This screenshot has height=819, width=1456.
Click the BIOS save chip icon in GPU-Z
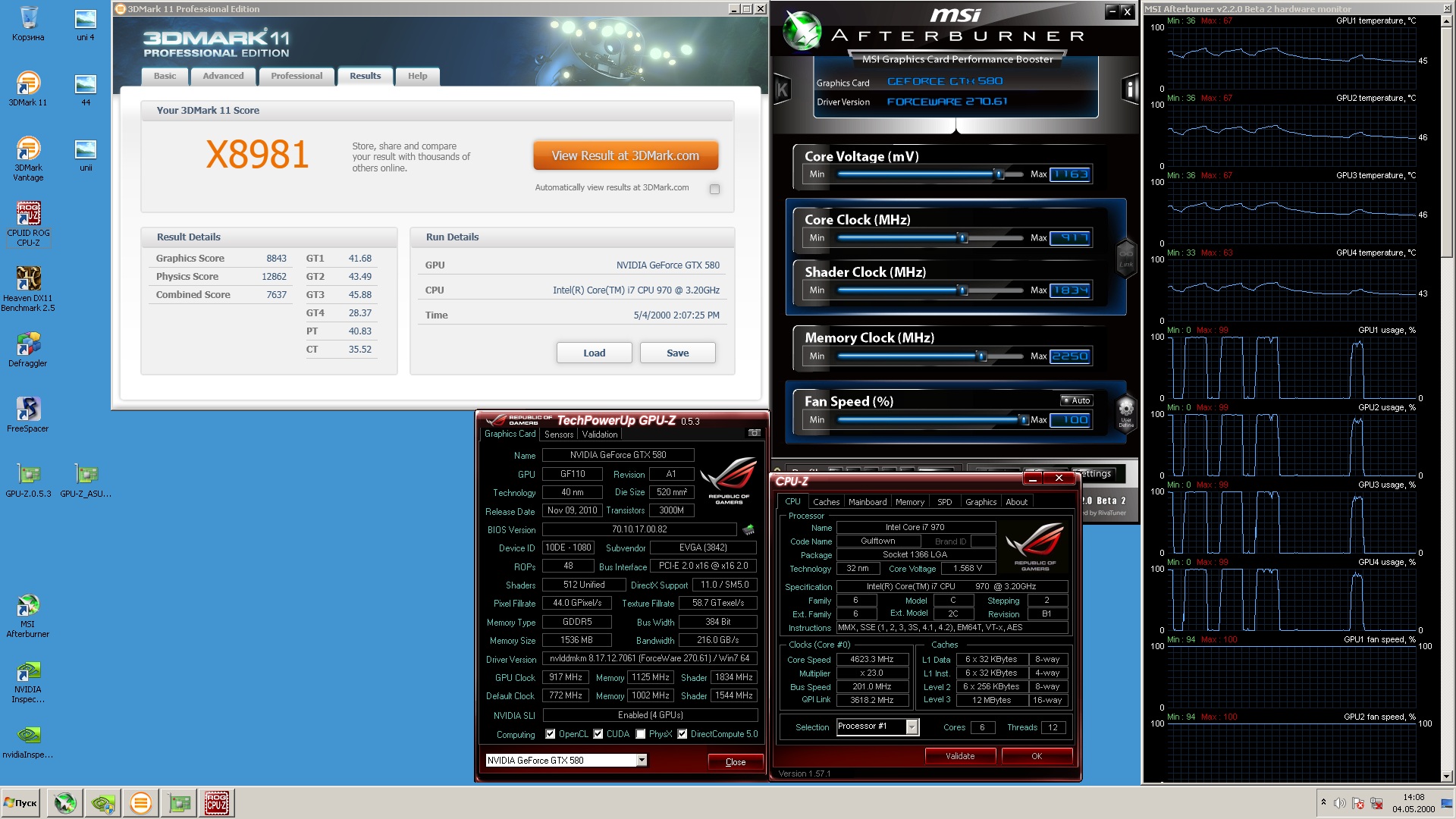tap(748, 529)
